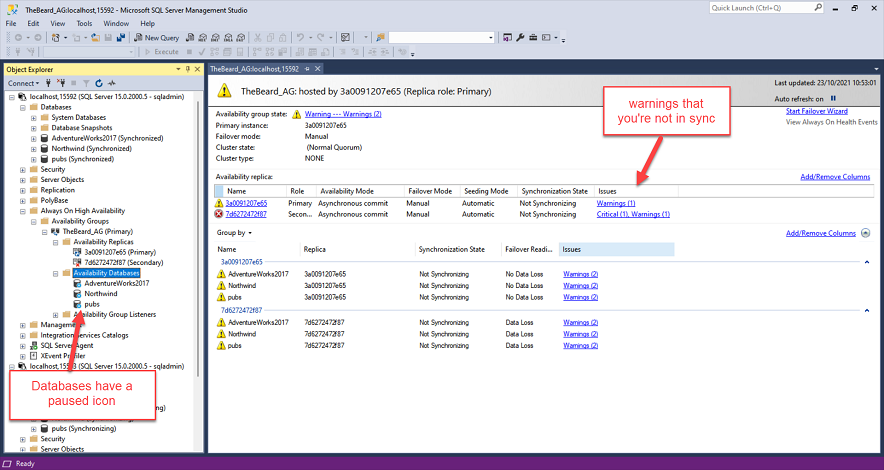Screen dimensions: 884x470
Task: Click the Cut scissors icon in toolbar
Action: [x=257, y=38]
